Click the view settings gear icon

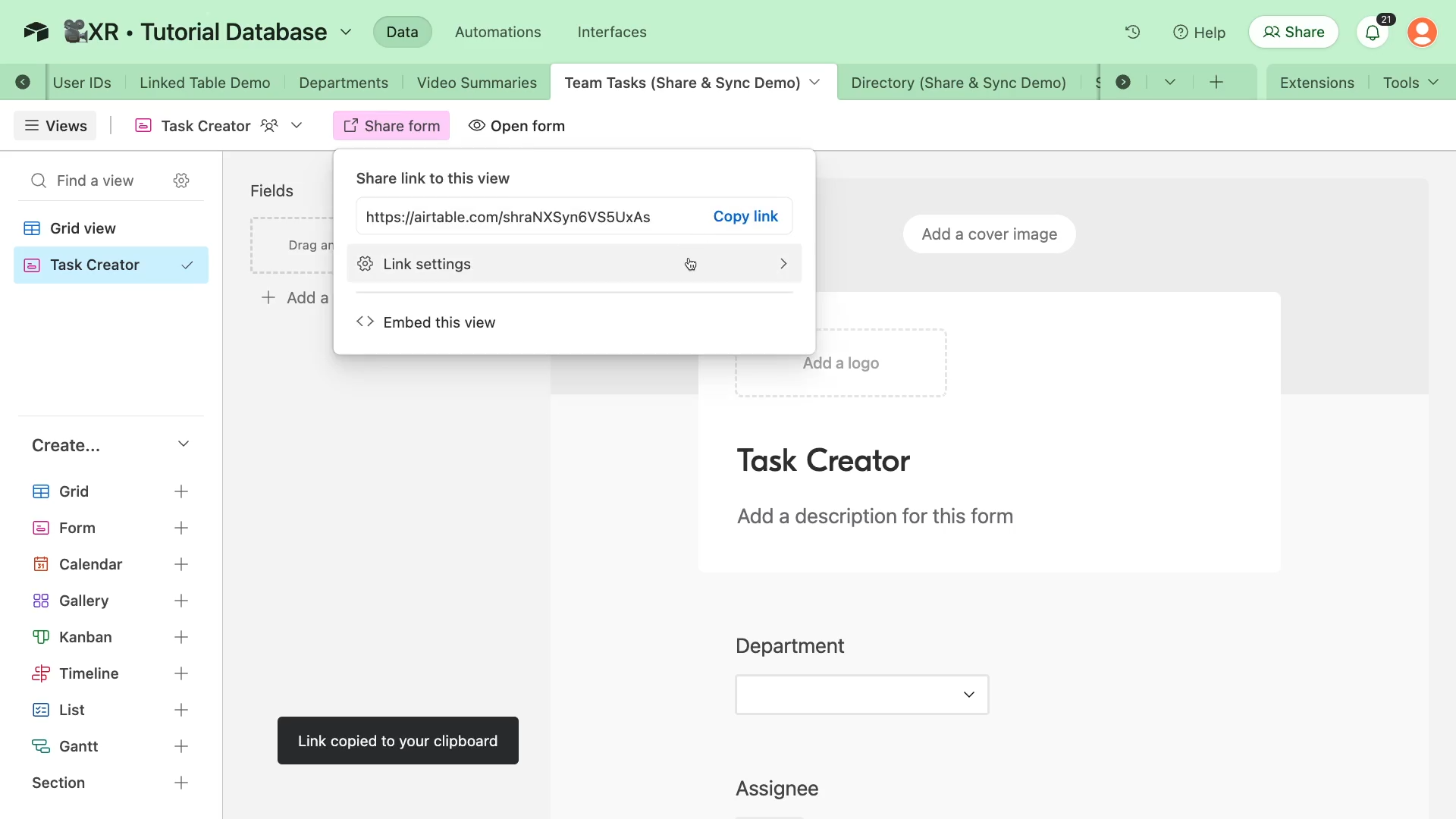(181, 180)
